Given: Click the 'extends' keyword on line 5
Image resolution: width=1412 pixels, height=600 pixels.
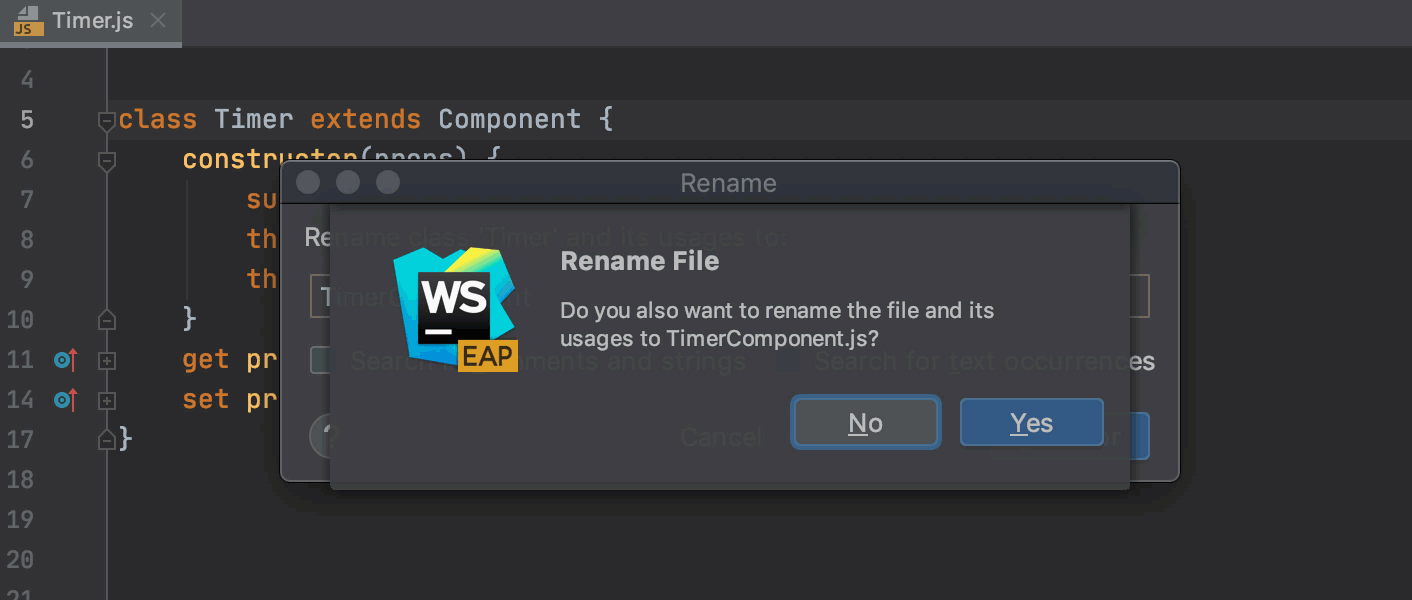Looking at the screenshot, I should [x=366, y=119].
